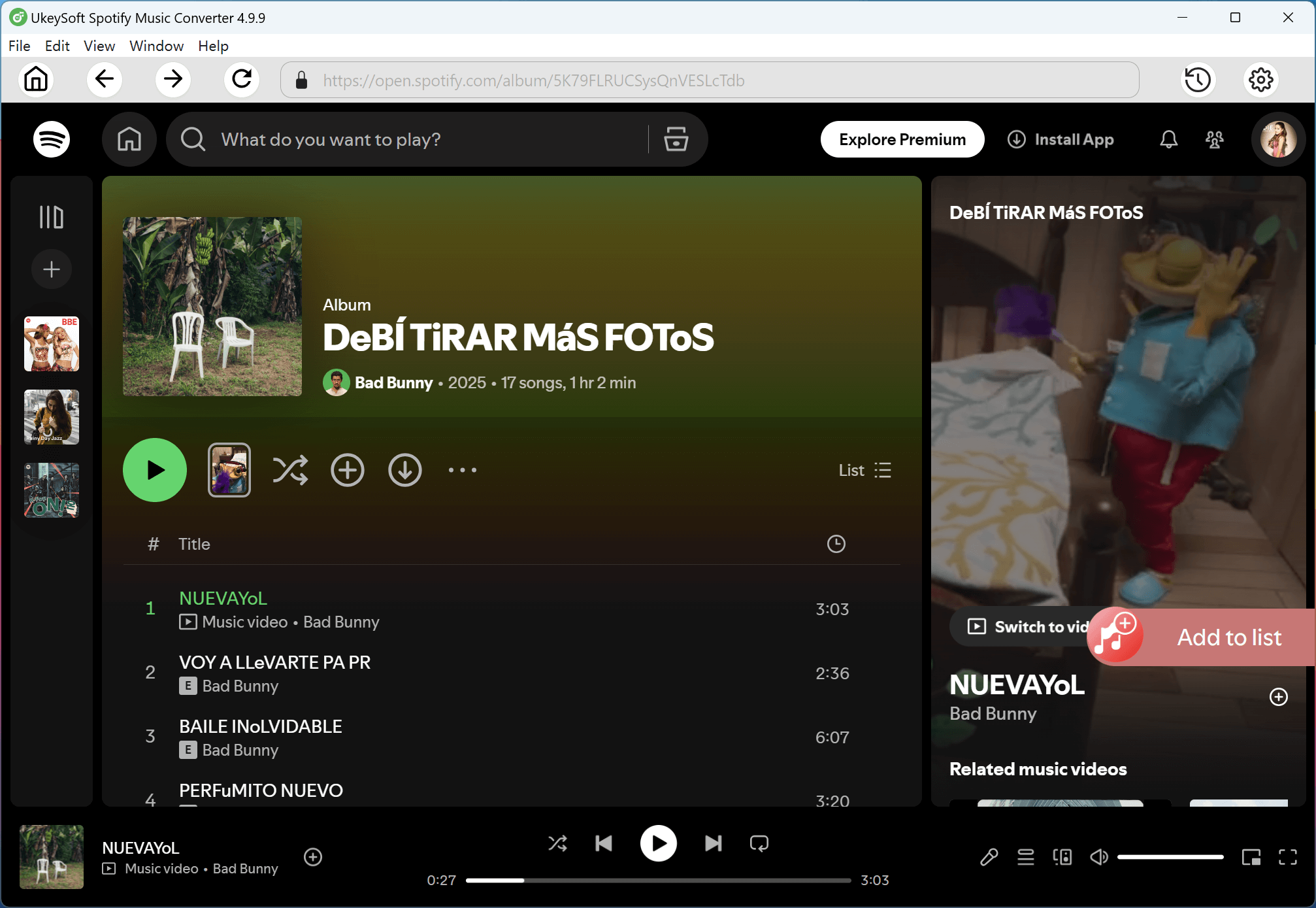Viewport: 1316px width, 908px height.
Task: Click the album download arrow icon
Action: pyautogui.click(x=404, y=470)
